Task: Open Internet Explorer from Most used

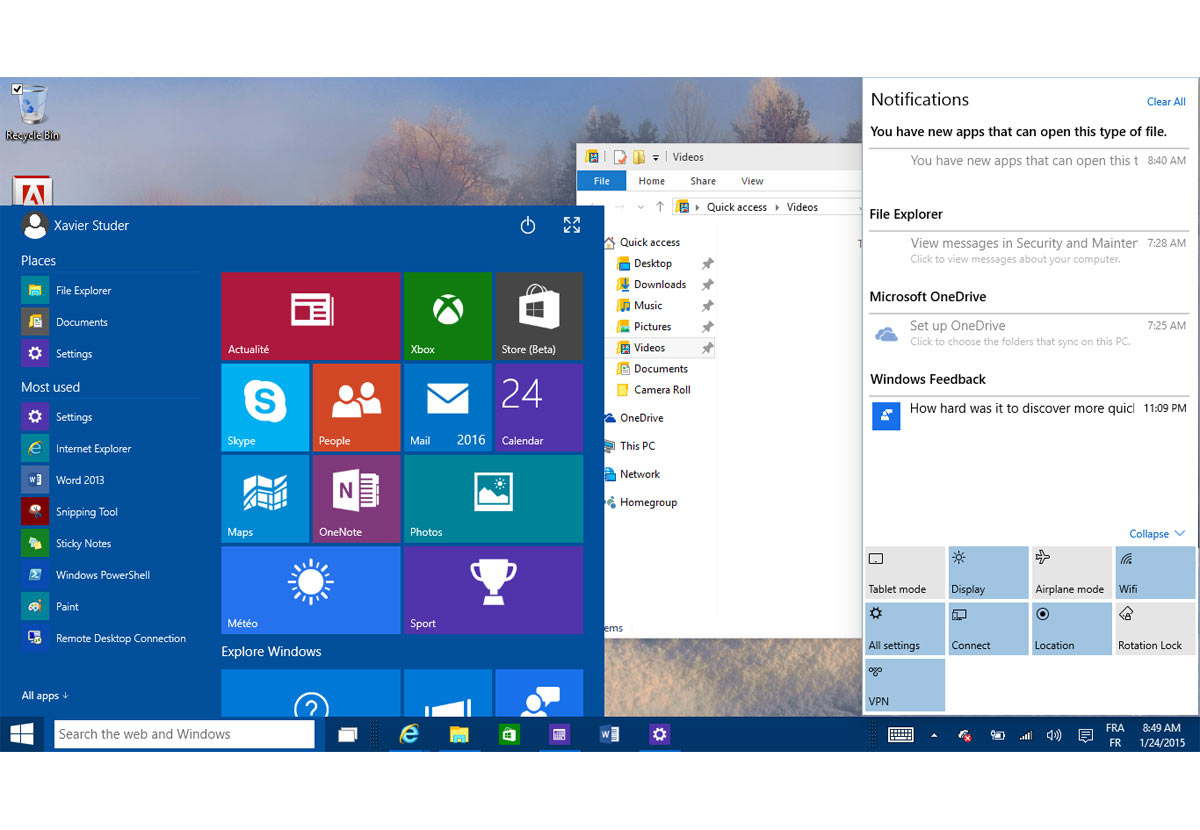Action: tap(93, 448)
